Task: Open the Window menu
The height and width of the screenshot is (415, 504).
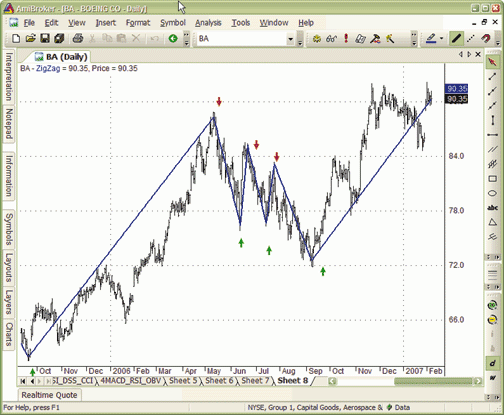Action: pos(274,23)
